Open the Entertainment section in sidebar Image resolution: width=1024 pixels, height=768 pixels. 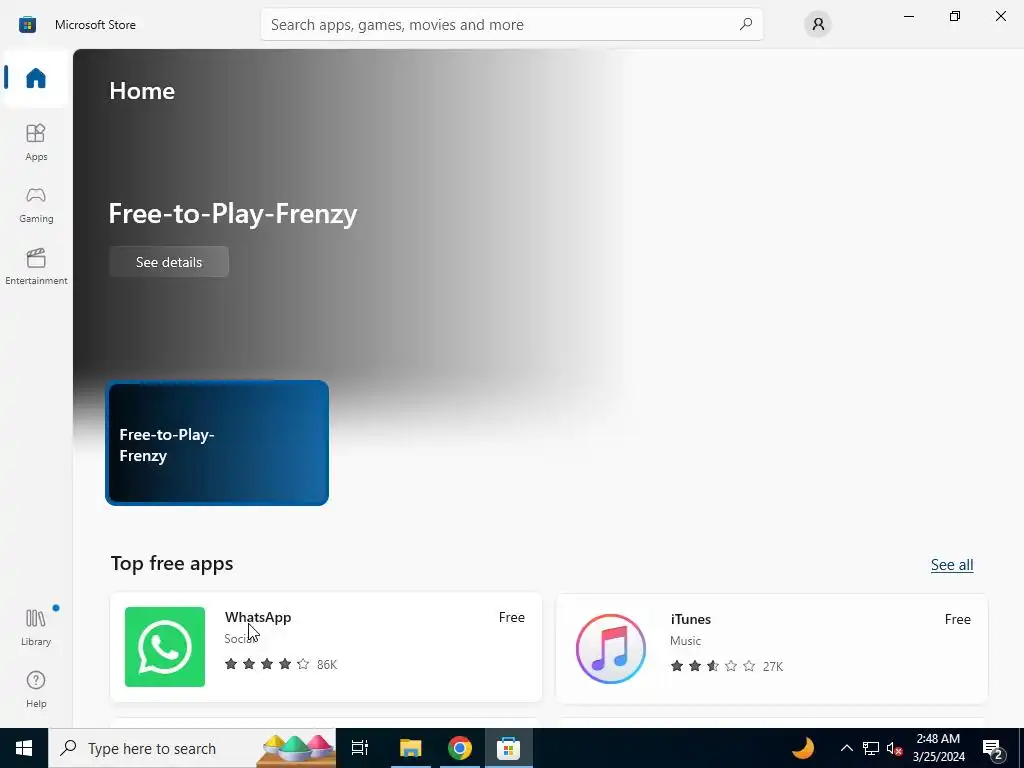[x=36, y=266]
